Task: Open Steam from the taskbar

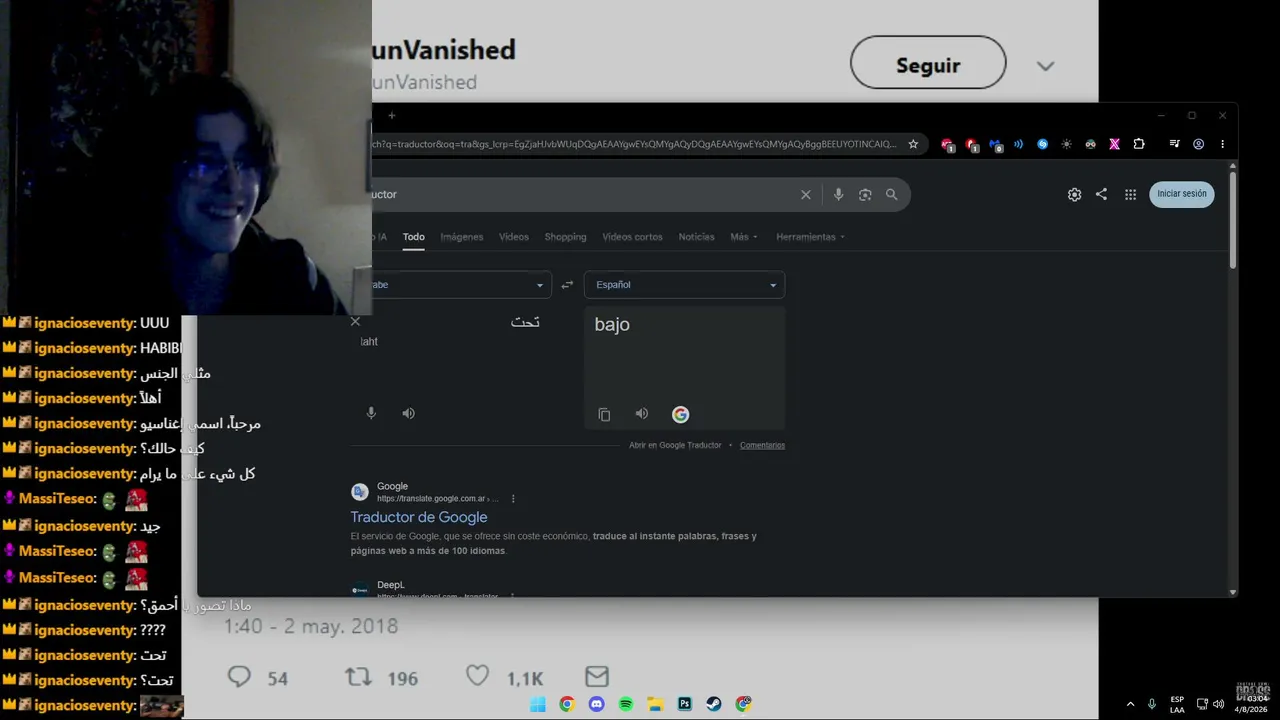Action: coord(714,704)
